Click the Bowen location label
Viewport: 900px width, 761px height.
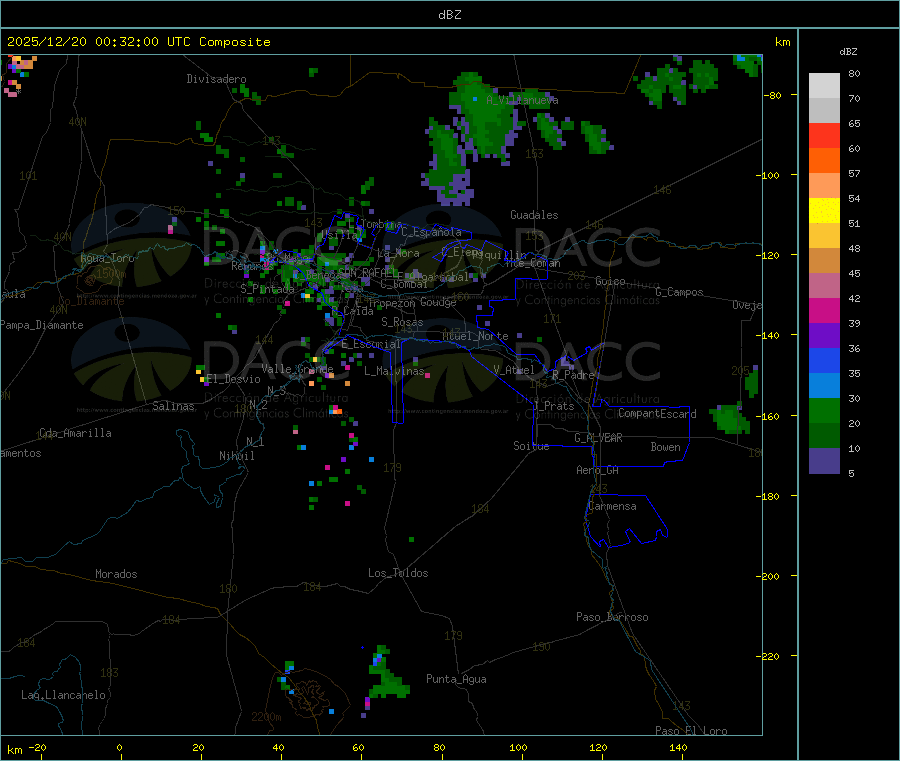pos(665,447)
